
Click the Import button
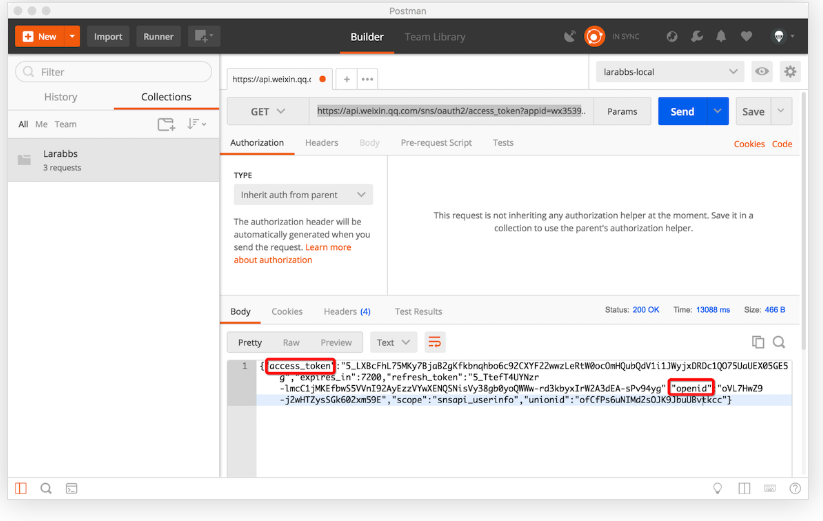(108, 37)
